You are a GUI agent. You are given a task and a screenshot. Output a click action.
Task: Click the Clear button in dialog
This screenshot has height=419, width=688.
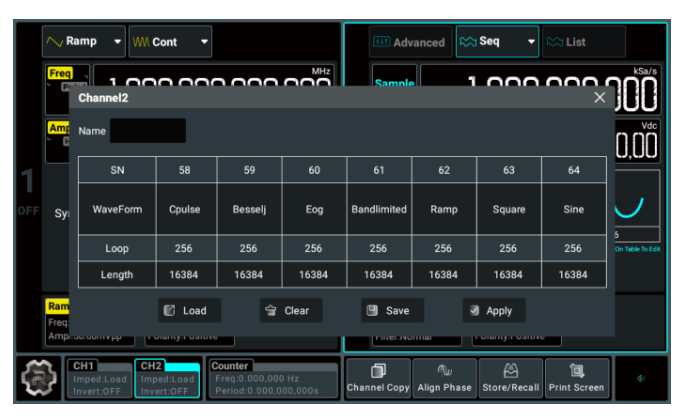click(x=291, y=311)
